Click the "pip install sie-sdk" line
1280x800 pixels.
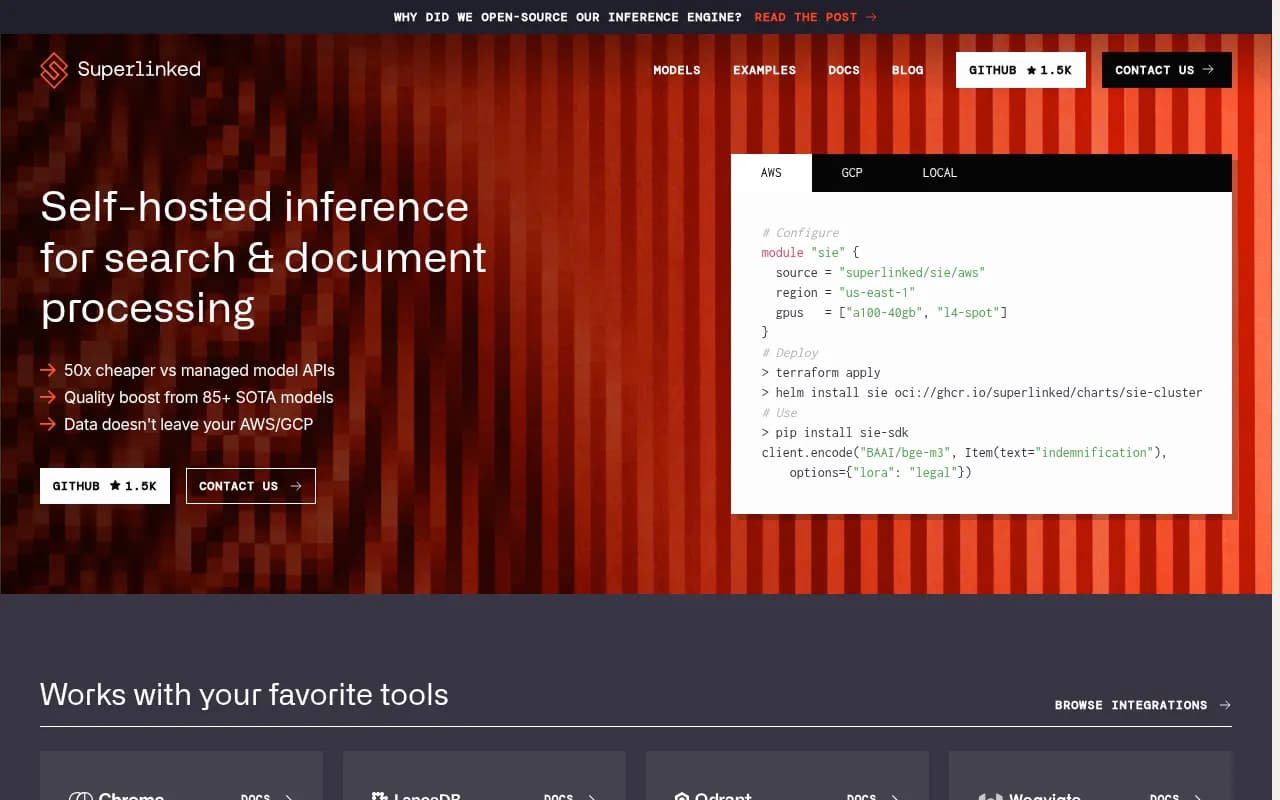(835, 433)
